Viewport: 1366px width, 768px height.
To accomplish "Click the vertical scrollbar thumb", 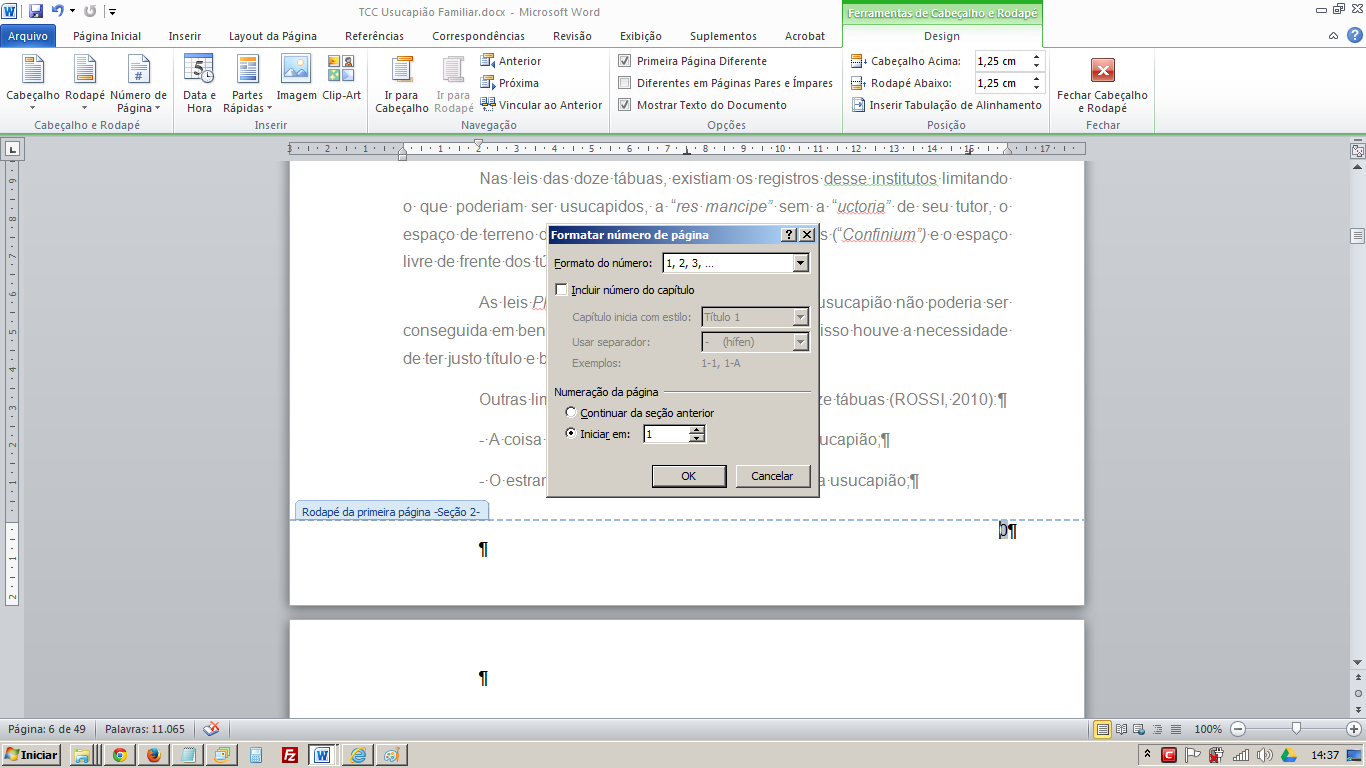I will (1358, 236).
